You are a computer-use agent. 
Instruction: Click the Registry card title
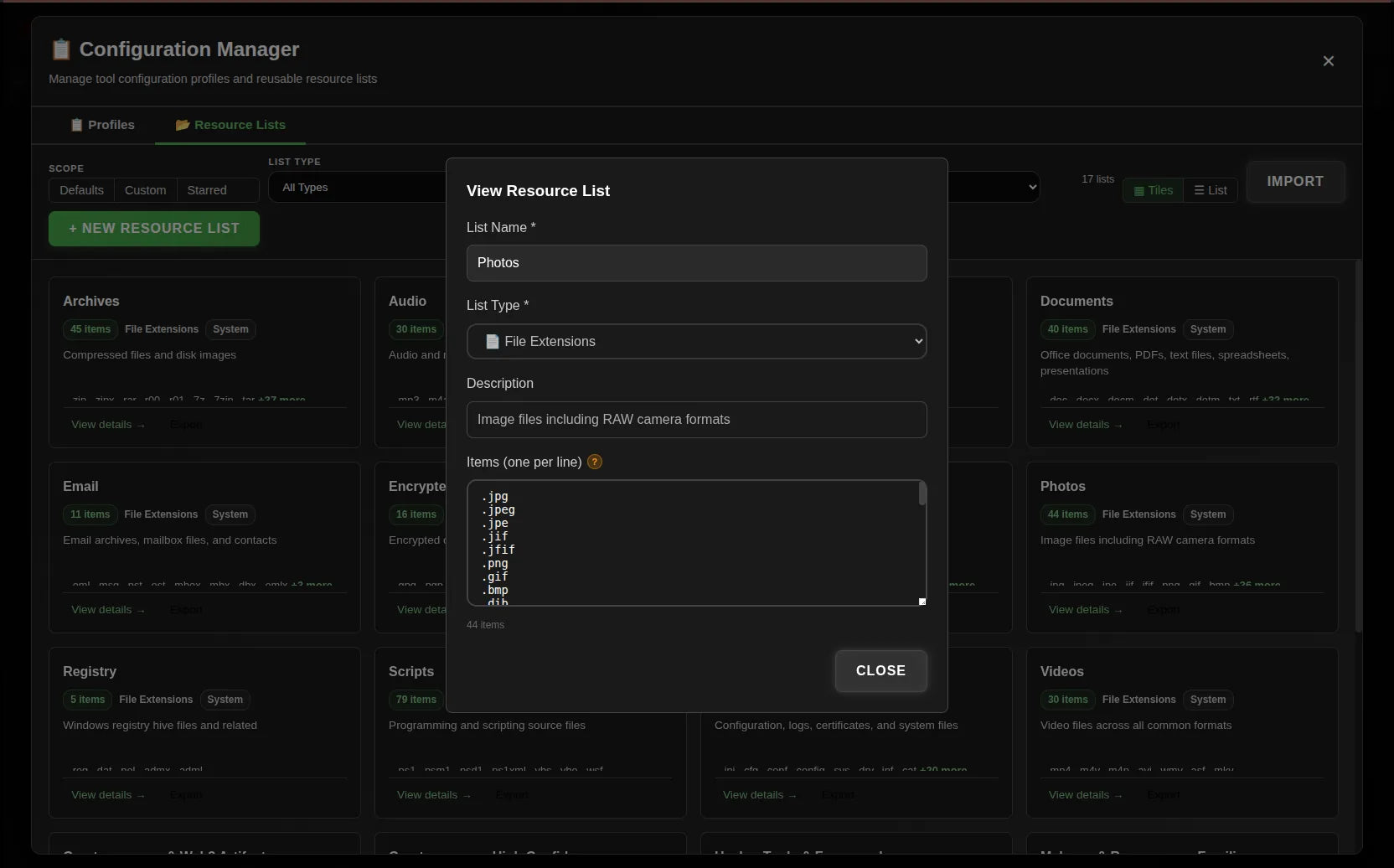pyautogui.click(x=90, y=672)
